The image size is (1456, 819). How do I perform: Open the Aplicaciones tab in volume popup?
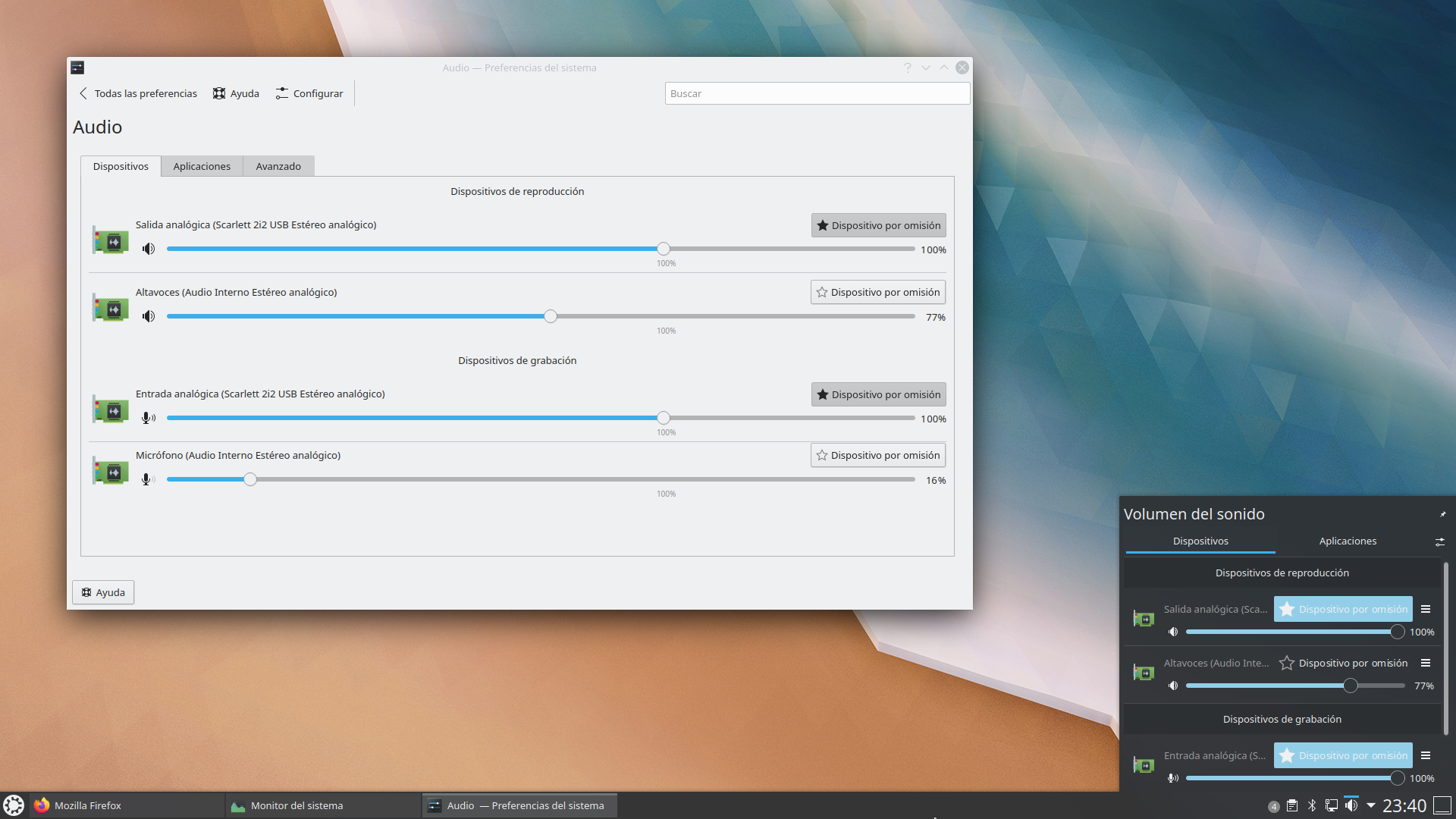[x=1348, y=541]
